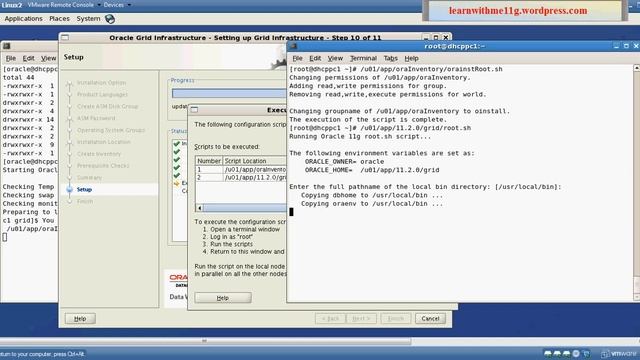Image resolution: width=640 pixels, height=360 pixels.
Task: Click the top green checkmark in the Status list
Action: tap(177, 144)
